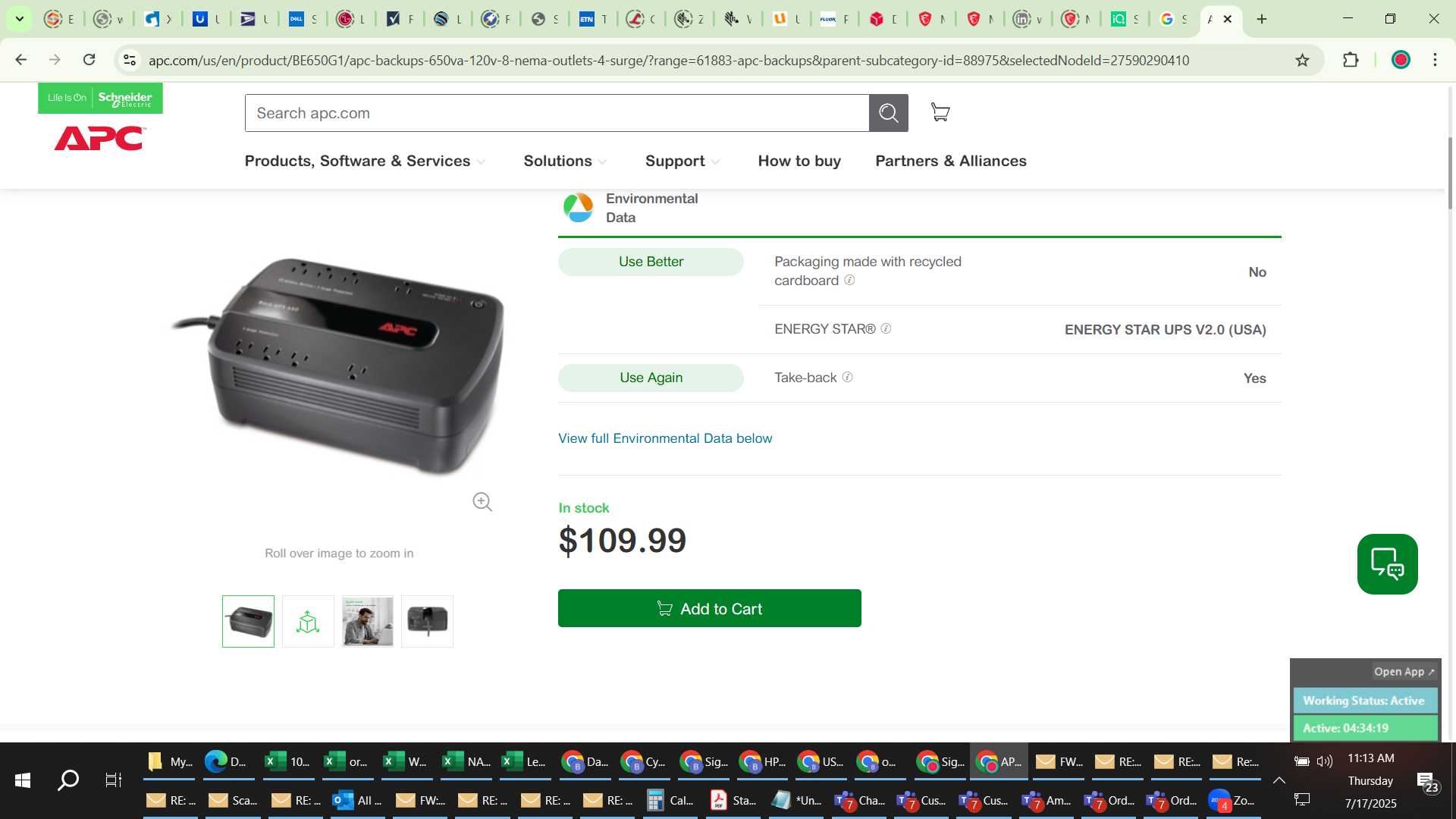The height and width of the screenshot is (819, 1456).
Task: Open View full Environmental Data below link
Action: [x=665, y=438]
